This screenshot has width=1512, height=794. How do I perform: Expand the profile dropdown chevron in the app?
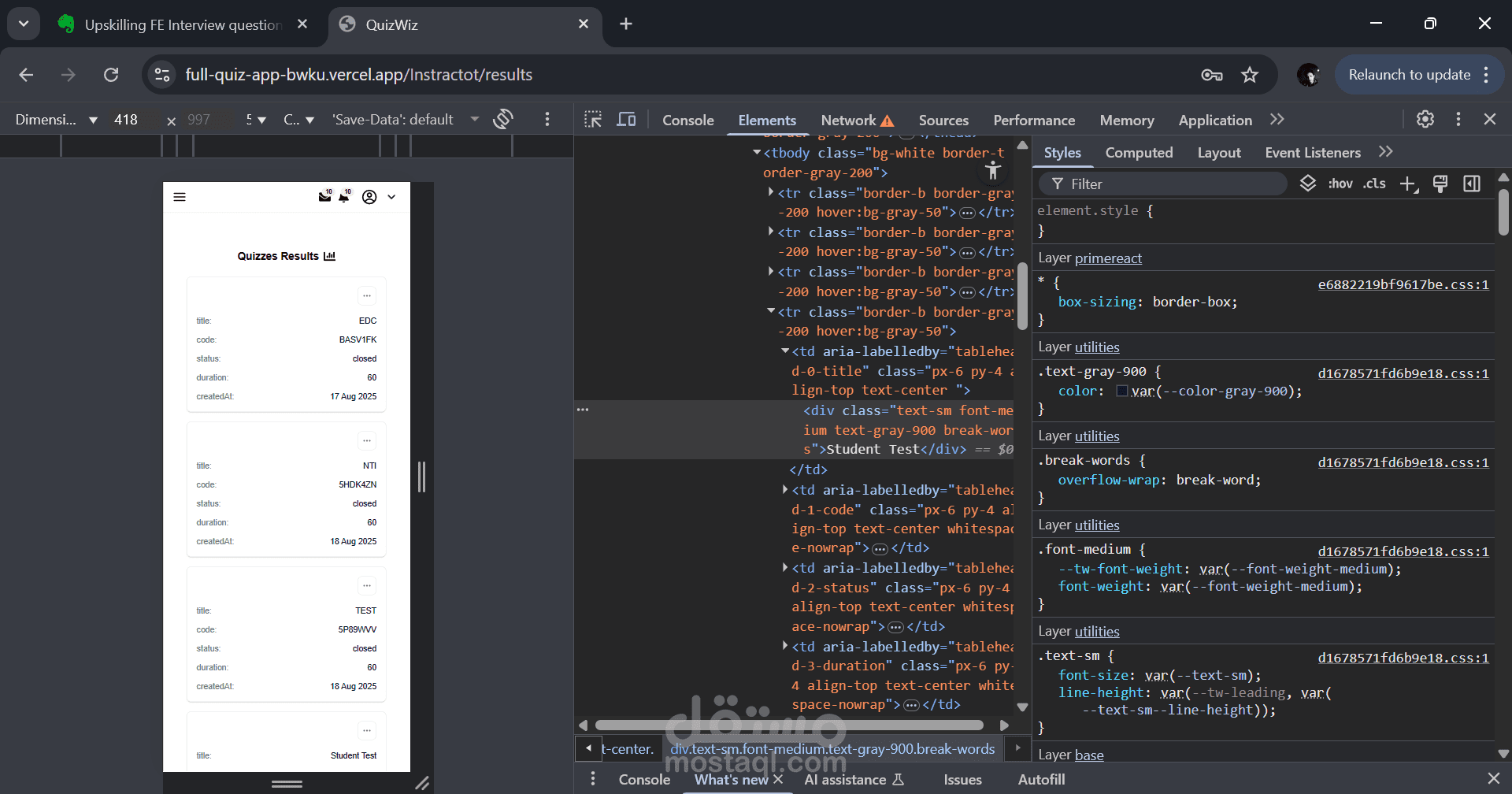(x=391, y=197)
